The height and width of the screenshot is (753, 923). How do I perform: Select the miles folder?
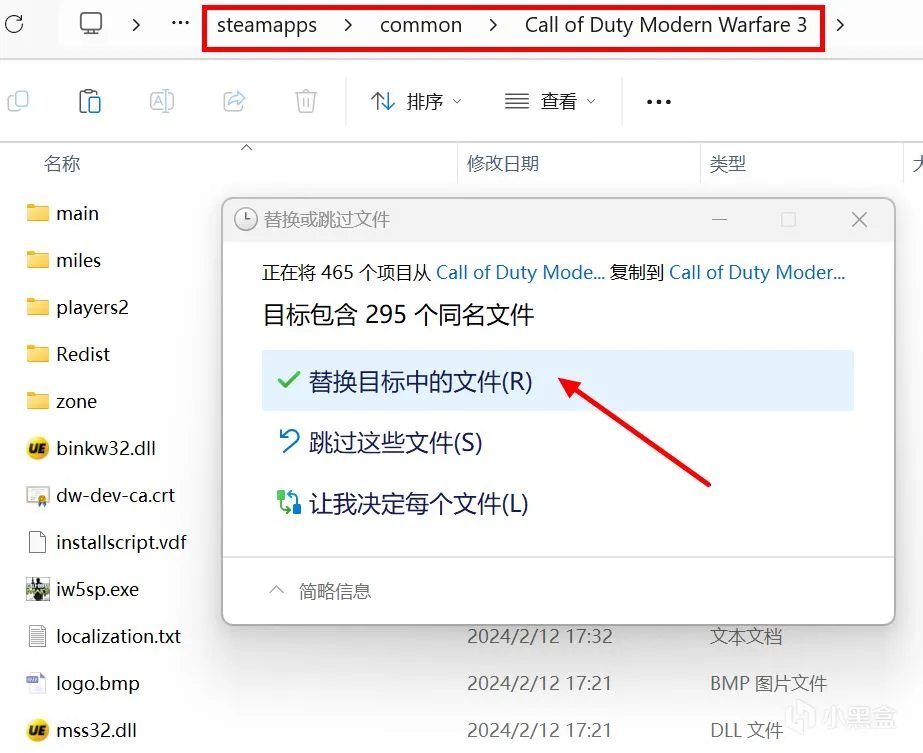point(78,260)
